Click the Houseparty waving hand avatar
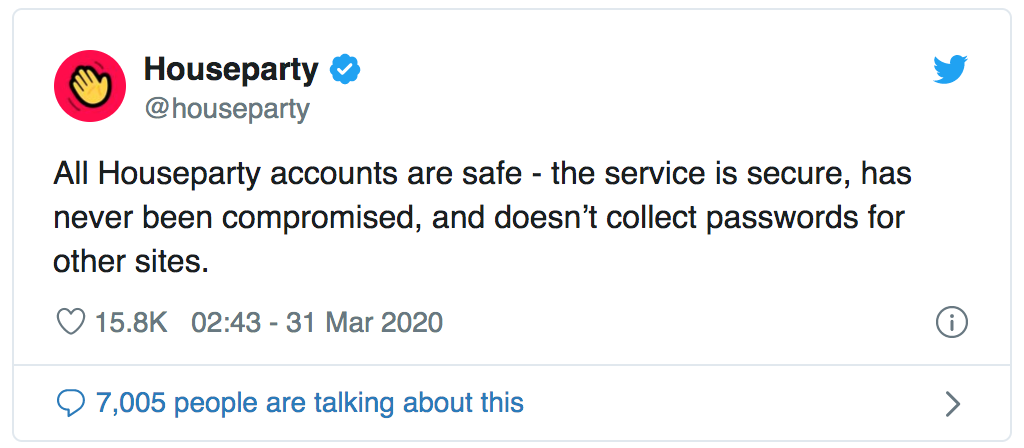1024x448 pixels. tap(89, 86)
